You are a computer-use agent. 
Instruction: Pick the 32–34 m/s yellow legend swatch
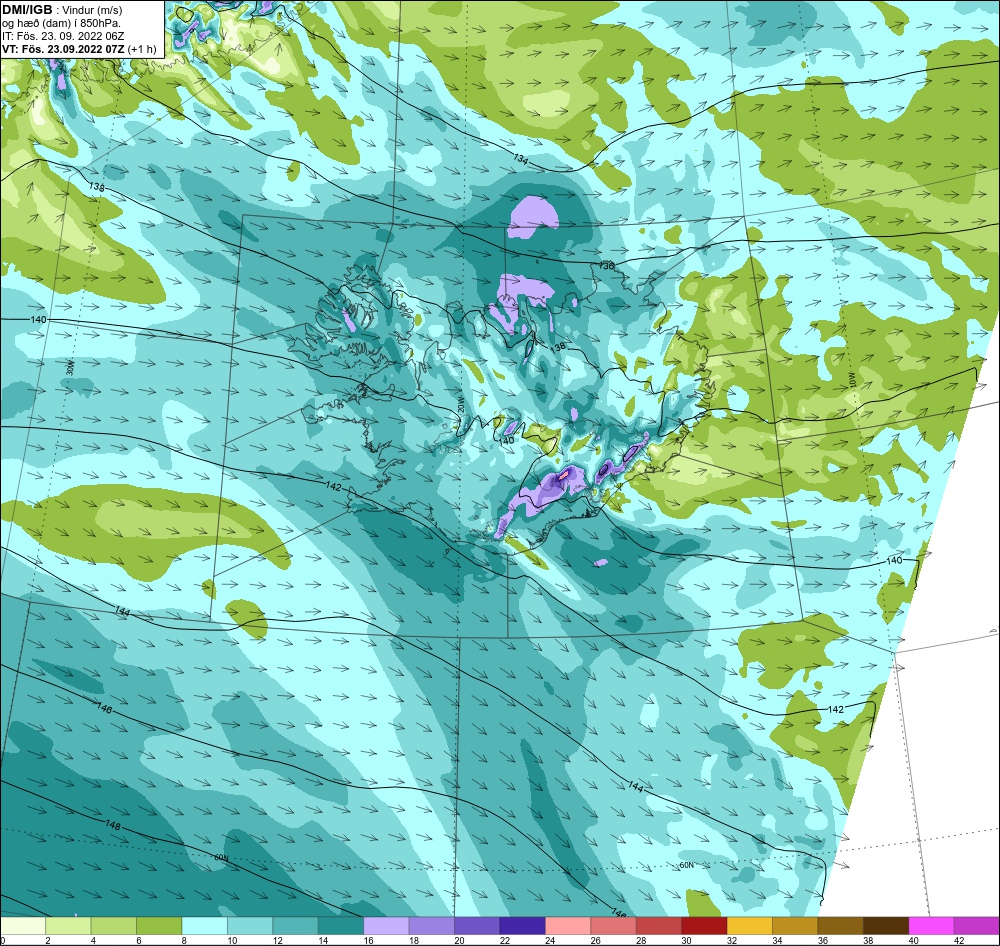750,926
